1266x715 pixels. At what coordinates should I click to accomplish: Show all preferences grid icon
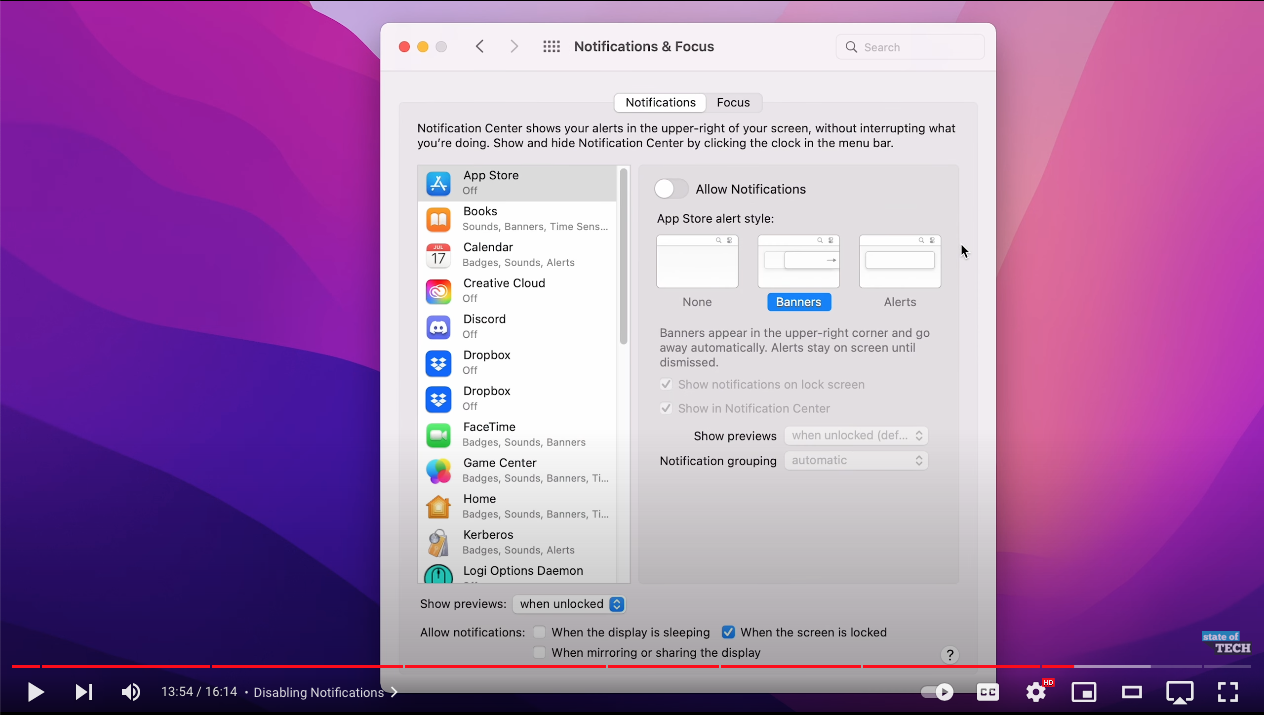coord(551,46)
